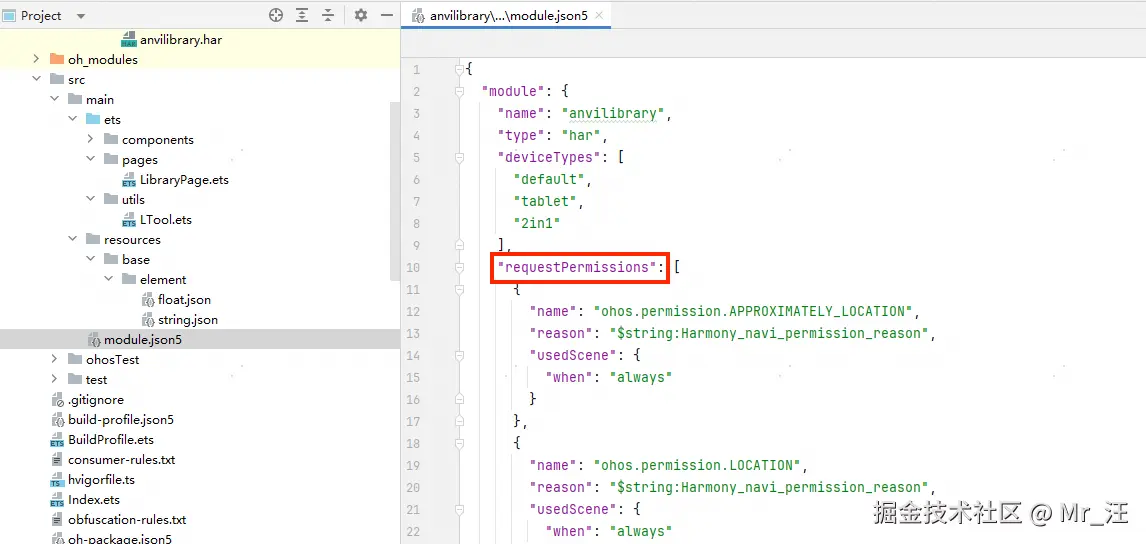The width and height of the screenshot is (1146, 544).
Task: Open Index.ets file
Action: point(94,500)
